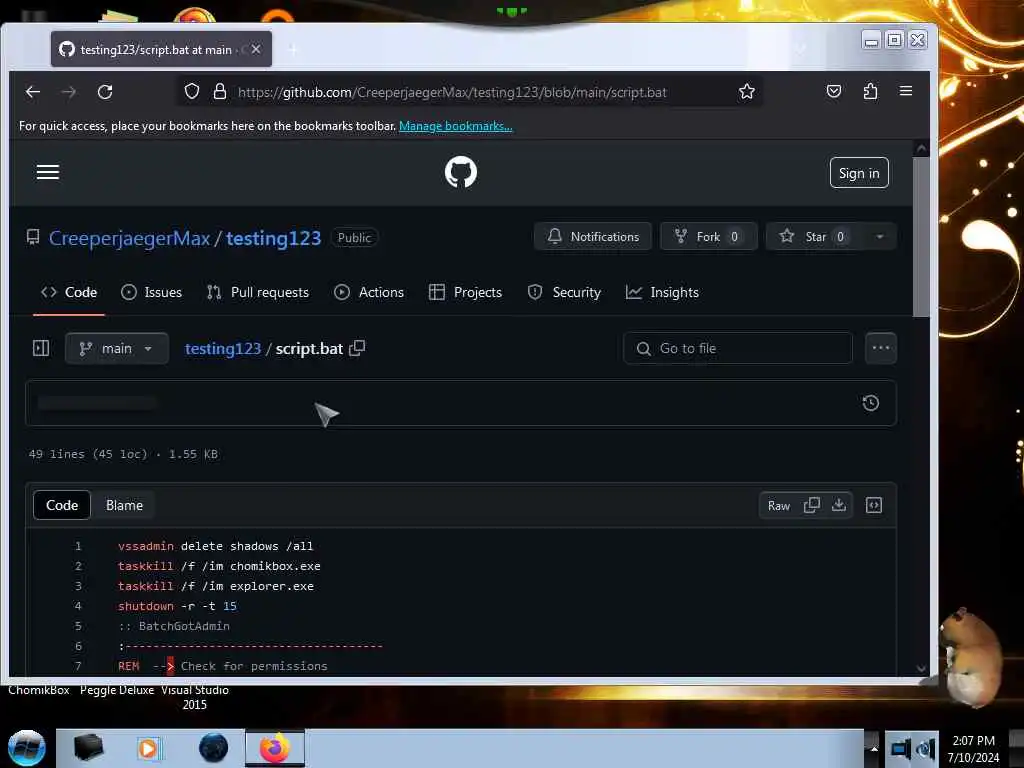Open the Issues tab
The height and width of the screenshot is (768, 1024).
click(152, 292)
